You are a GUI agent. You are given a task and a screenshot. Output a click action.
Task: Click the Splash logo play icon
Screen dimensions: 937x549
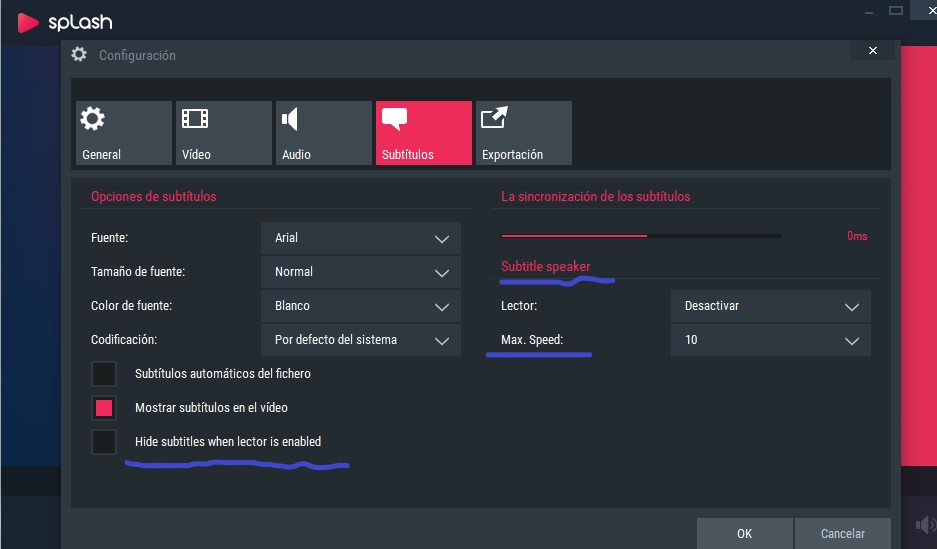tap(28, 21)
